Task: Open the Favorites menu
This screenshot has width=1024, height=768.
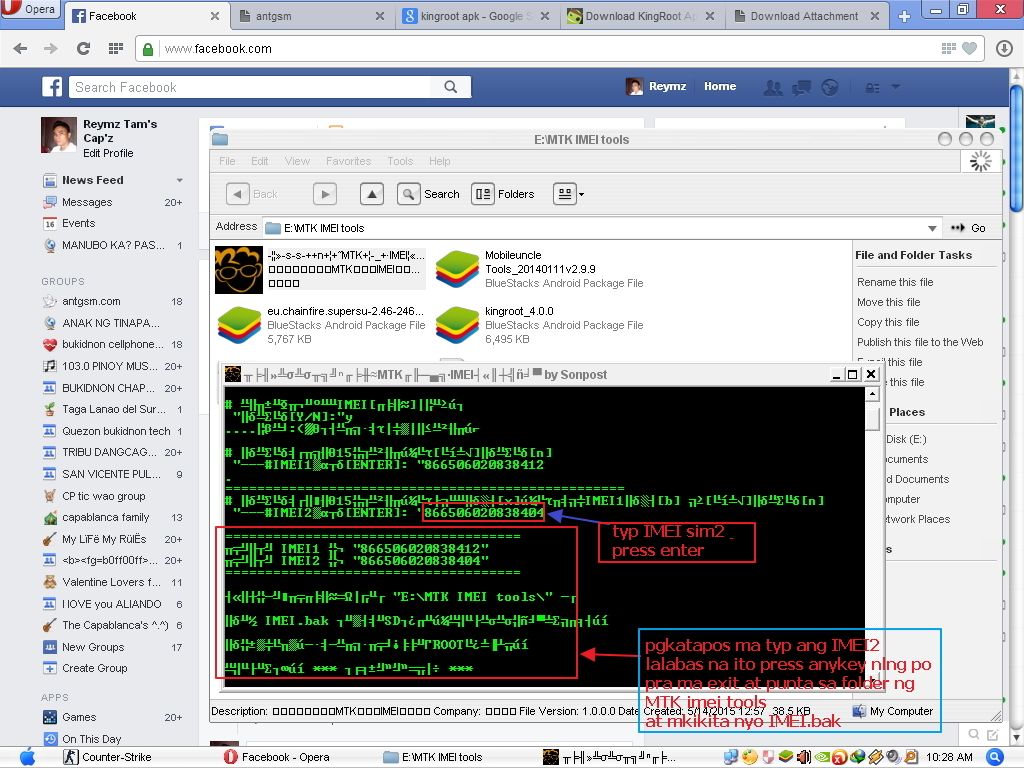Action: pyautogui.click(x=348, y=161)
